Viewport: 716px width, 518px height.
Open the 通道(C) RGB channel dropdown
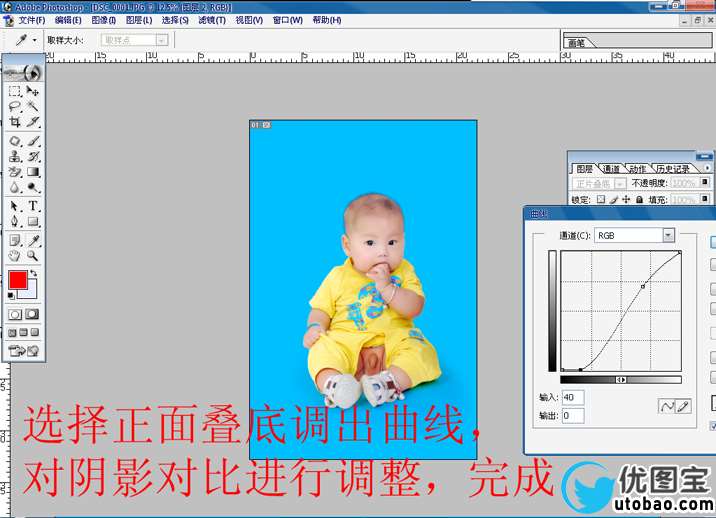(668, 235)
